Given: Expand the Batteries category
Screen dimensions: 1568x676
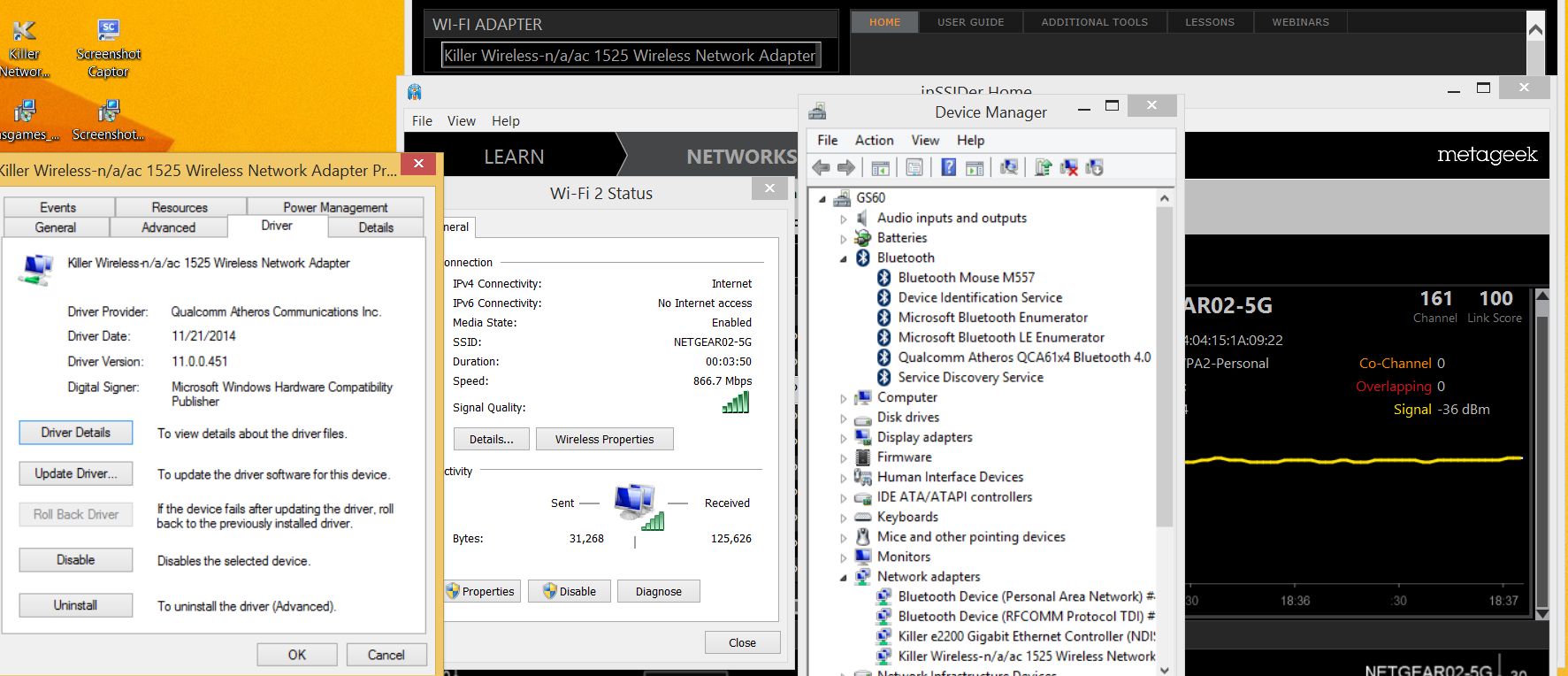Looking at the screenshot, I should click(x=844, y=238).
